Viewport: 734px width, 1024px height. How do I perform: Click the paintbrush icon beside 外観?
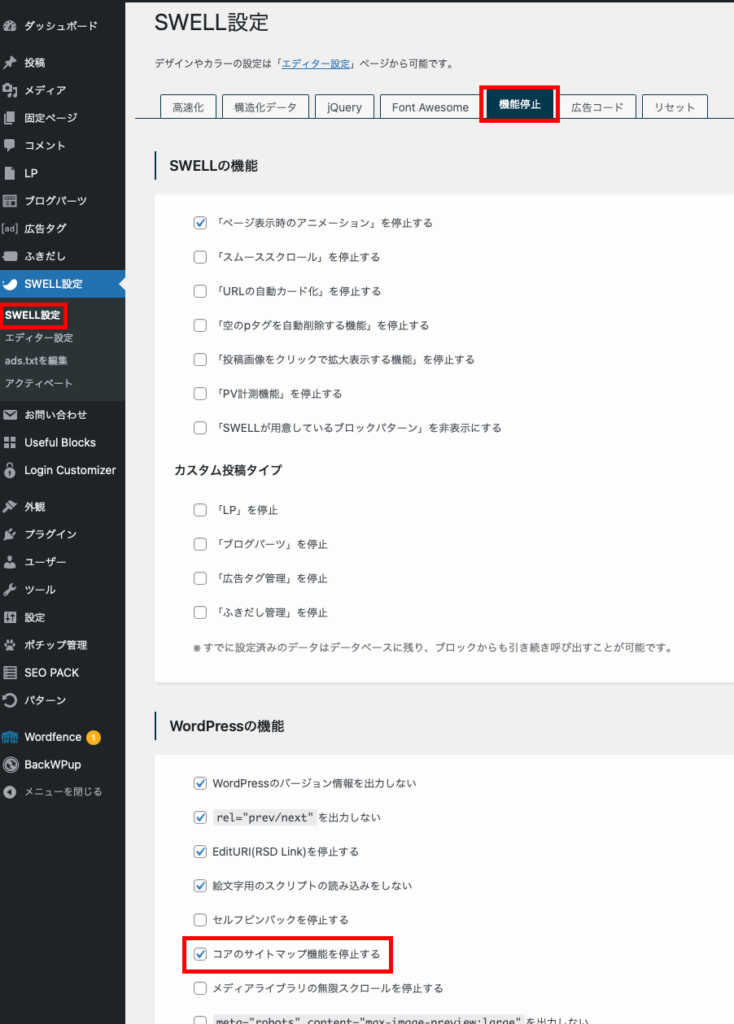pos(10,507)
